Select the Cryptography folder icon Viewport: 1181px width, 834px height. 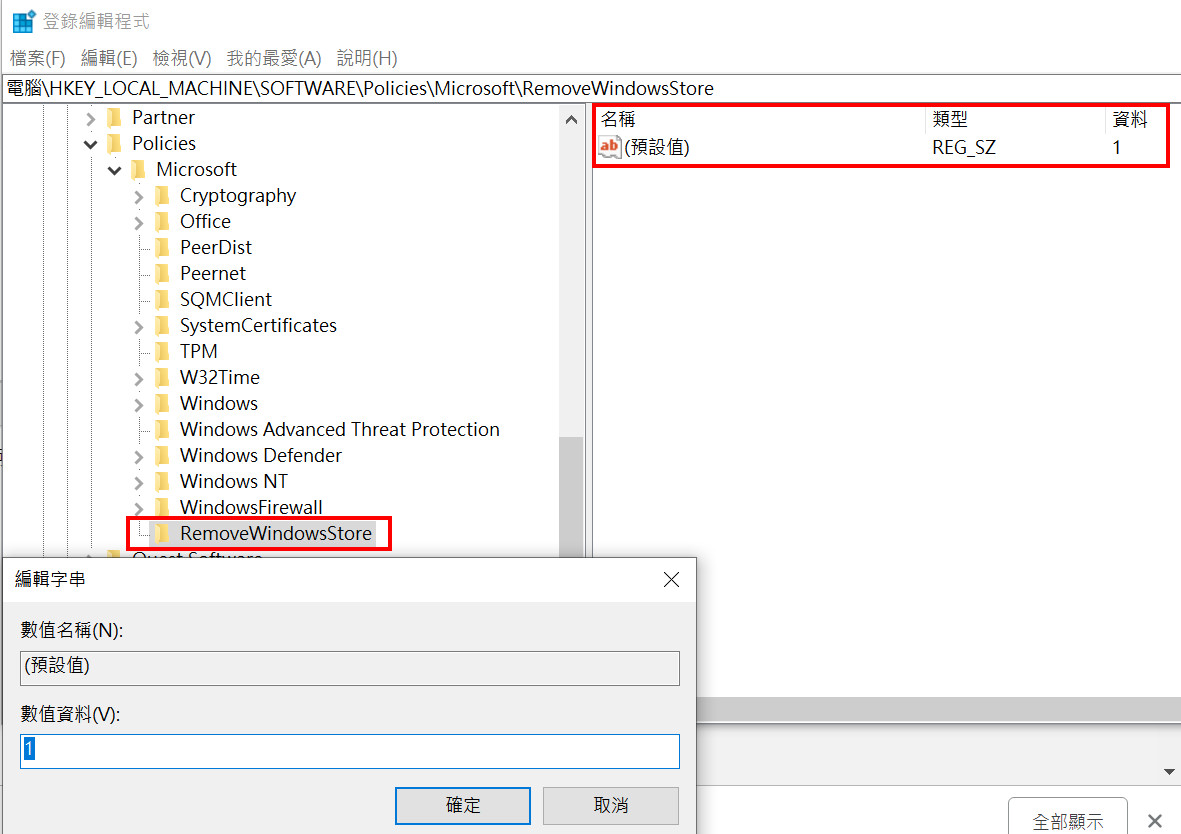coord(163,195)
